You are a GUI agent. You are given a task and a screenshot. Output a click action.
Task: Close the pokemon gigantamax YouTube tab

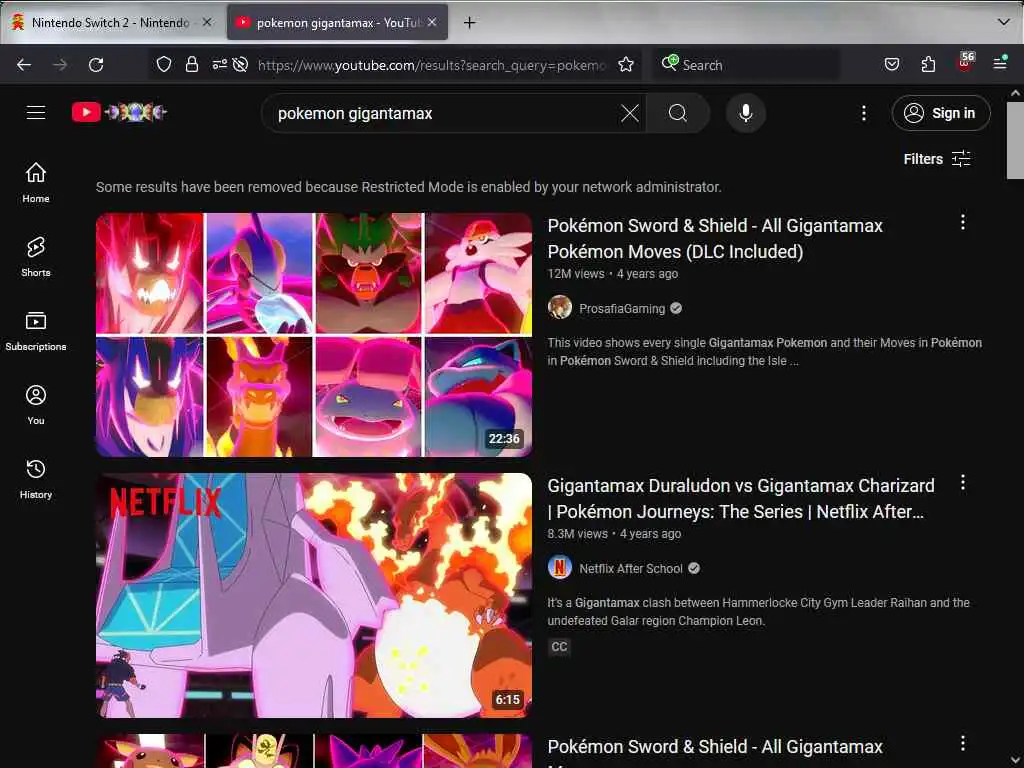click(x=432, y=22)
